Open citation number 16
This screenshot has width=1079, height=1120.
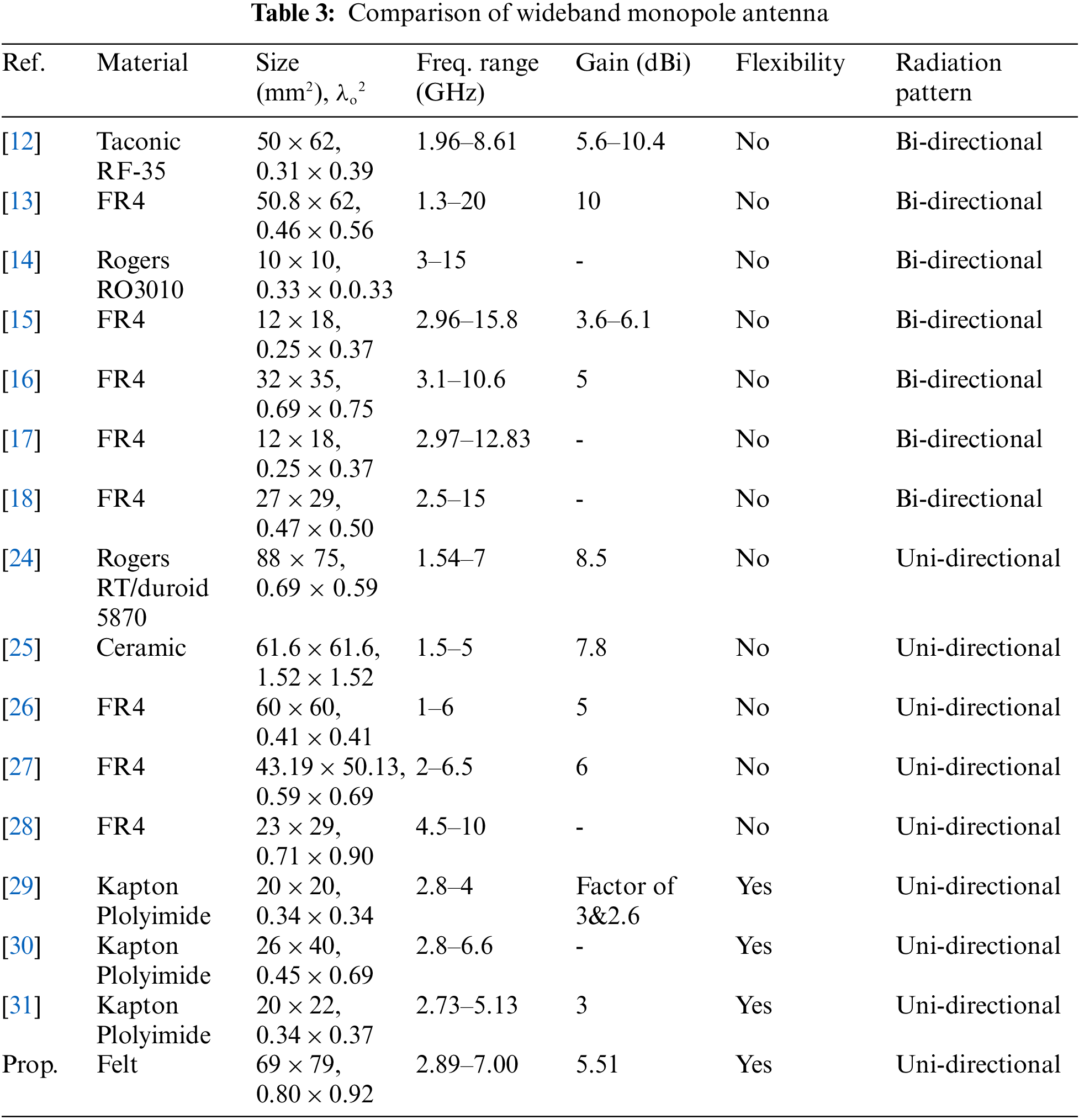point(21,379)
